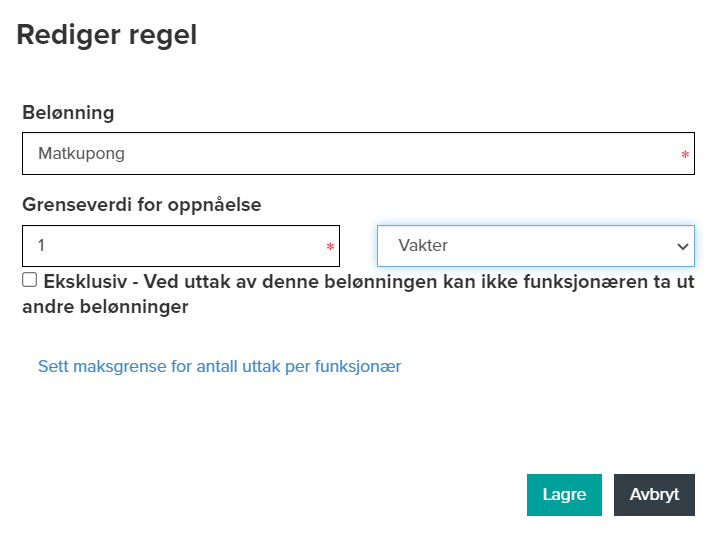Open 'Sett maksgrense for antall uttak per funksjonær'
The width and height of the screenshot is (711, 534).
click(219, 366)
